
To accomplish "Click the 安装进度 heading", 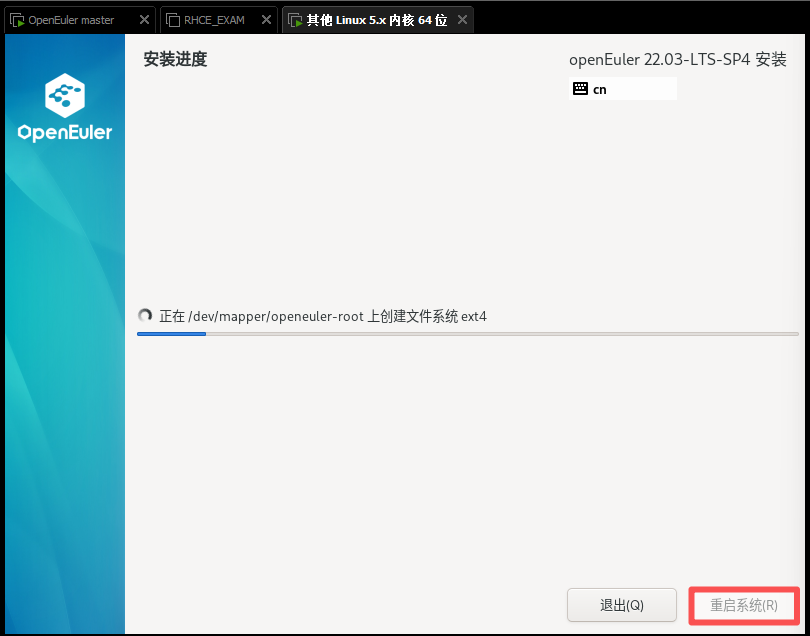I will tap(175, 59).
